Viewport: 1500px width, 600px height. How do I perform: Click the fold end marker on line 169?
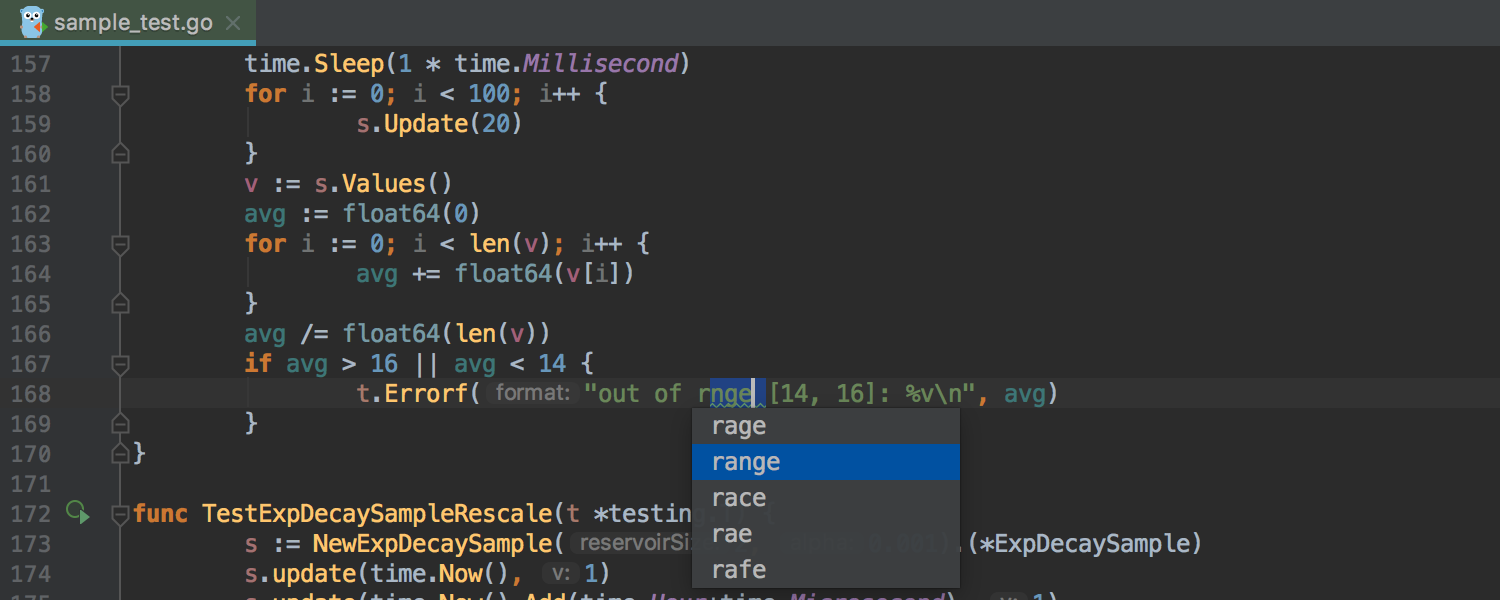pos(120,424)
